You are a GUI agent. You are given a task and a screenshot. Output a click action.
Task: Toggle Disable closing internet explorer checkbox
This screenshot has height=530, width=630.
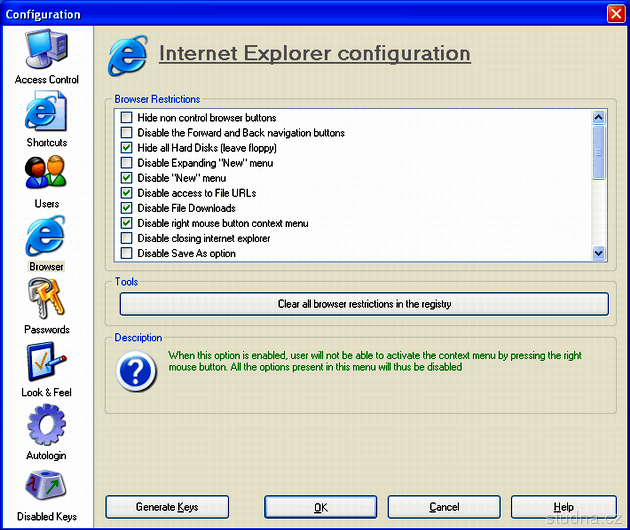[x=127, y=238]
